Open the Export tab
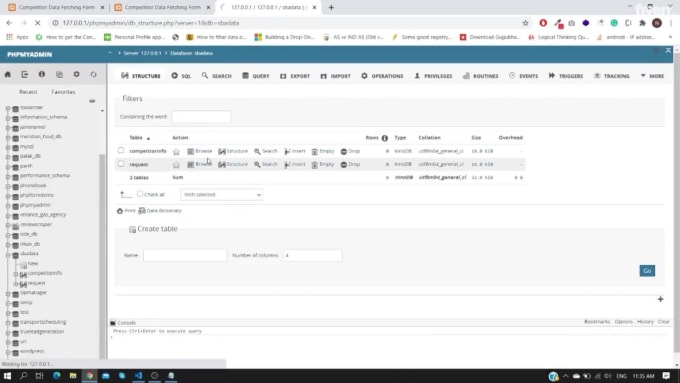This screenshot has width=680, height=383. pos(295,76)
